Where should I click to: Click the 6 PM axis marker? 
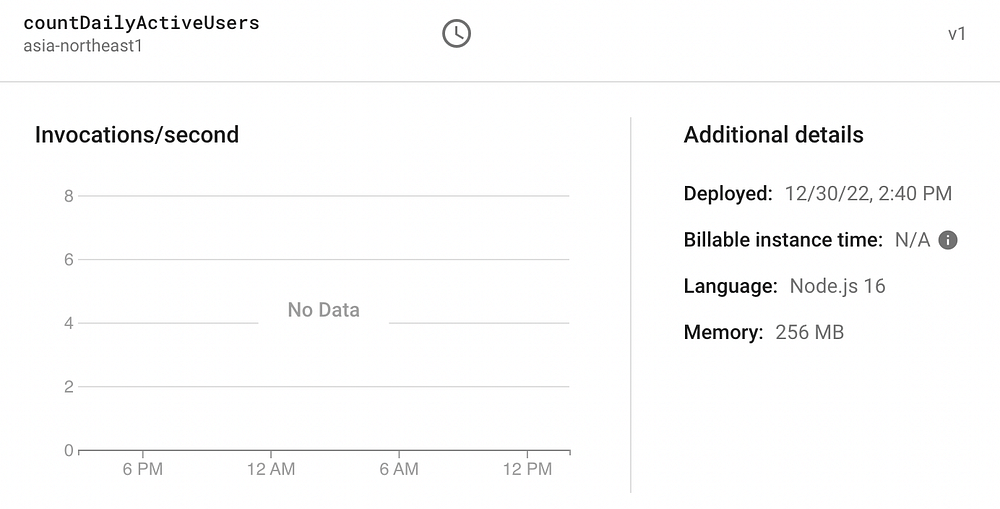(143, 469)
